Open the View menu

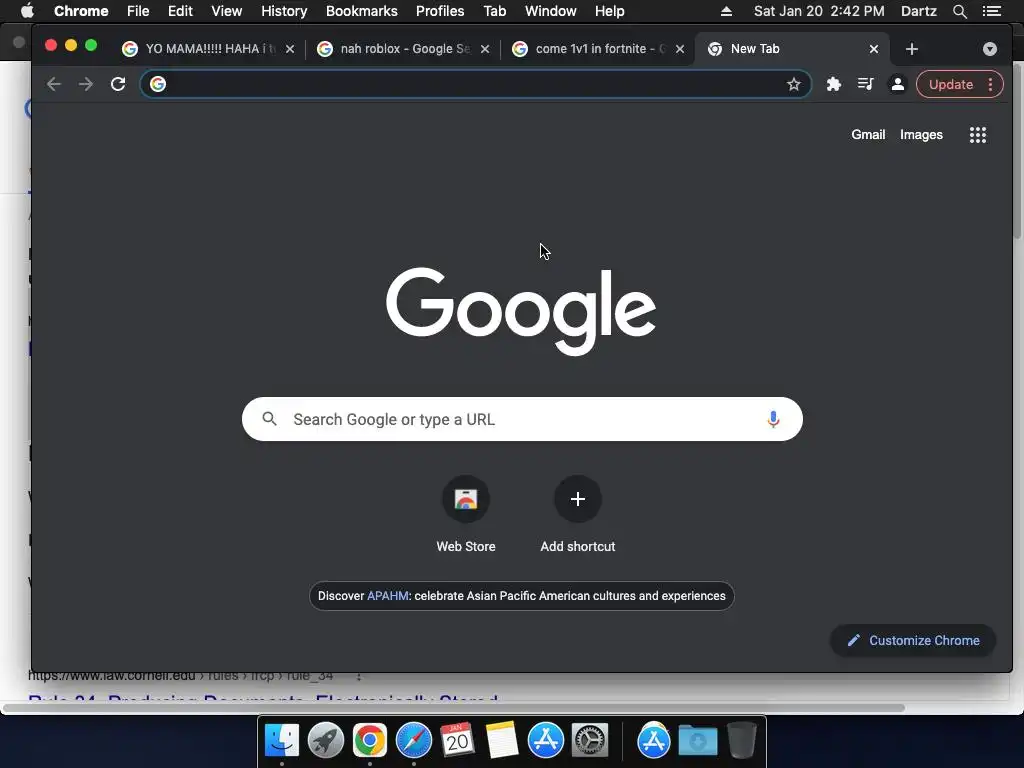click(227, 11)
